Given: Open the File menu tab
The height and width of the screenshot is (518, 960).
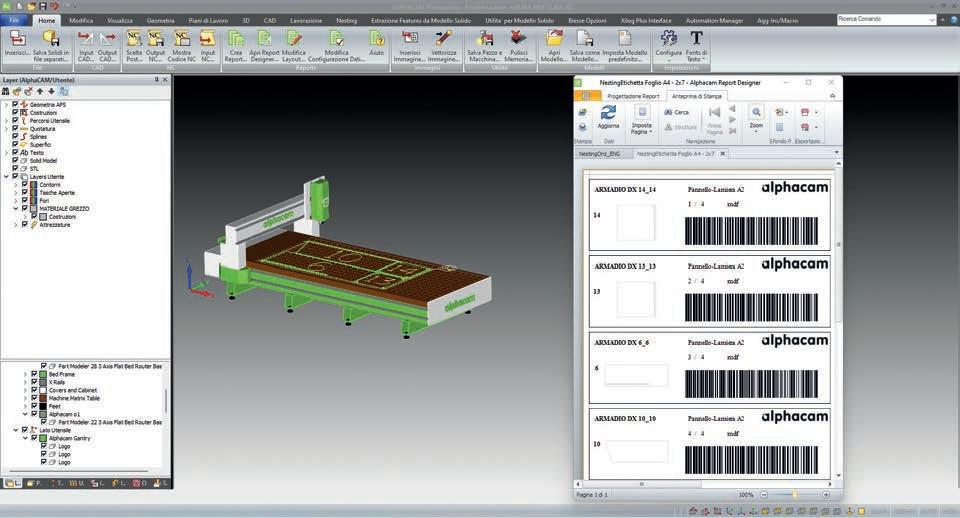Looking at the screenshot, I should 14,20.
